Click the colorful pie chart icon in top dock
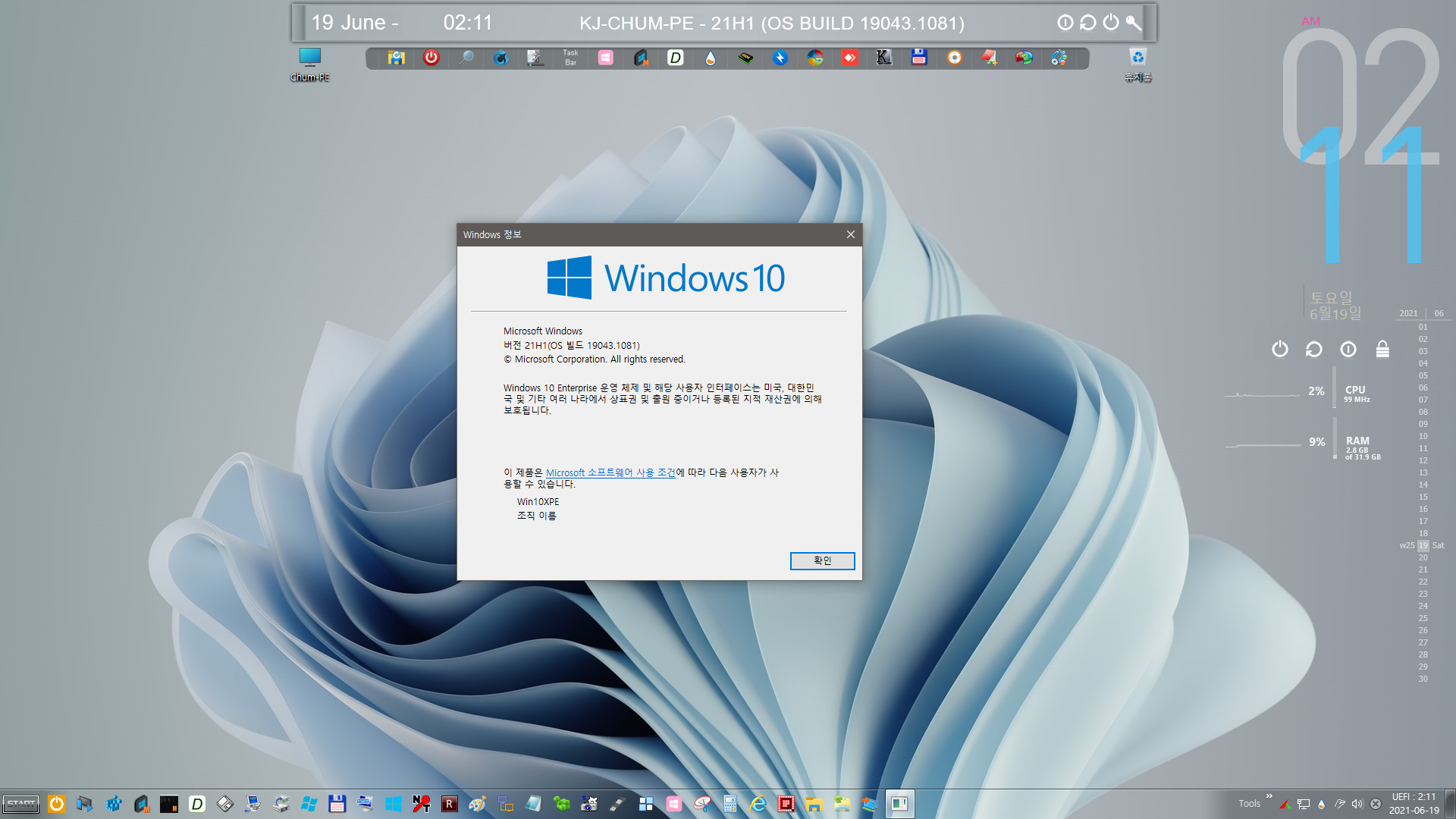1456x819 pixels. point(1024,58)
